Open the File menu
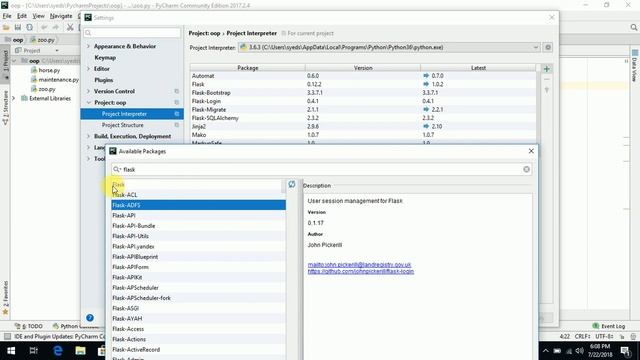Screen dimensions: 640x360 [7, 16]
